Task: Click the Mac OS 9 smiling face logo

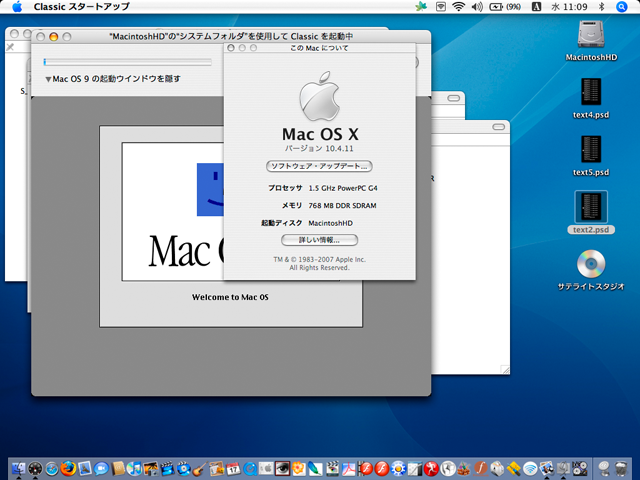Action: click(210, 189)
